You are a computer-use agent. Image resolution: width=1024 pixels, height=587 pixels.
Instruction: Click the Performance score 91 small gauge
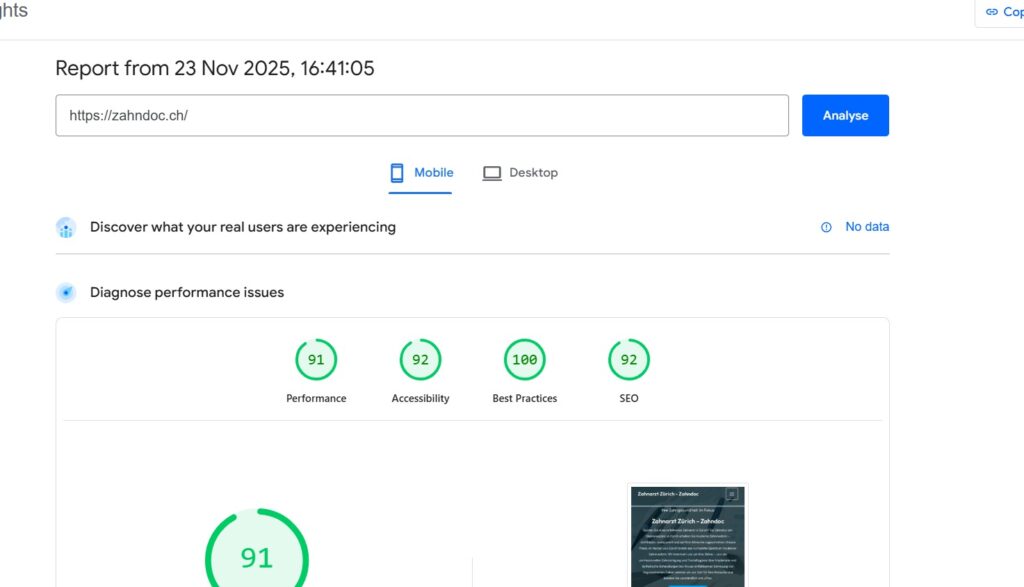click(316, 360)
